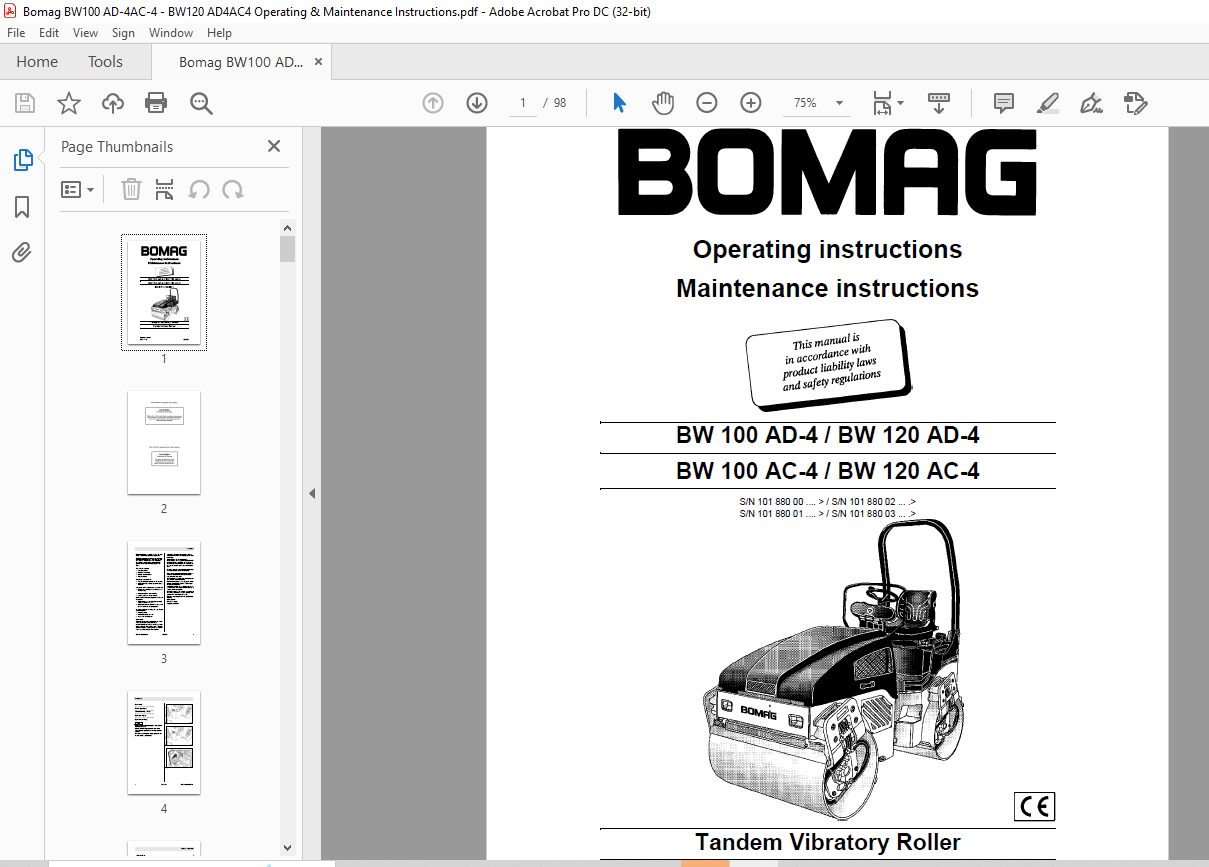Select the page 4 thumbnail

(164, 743)
